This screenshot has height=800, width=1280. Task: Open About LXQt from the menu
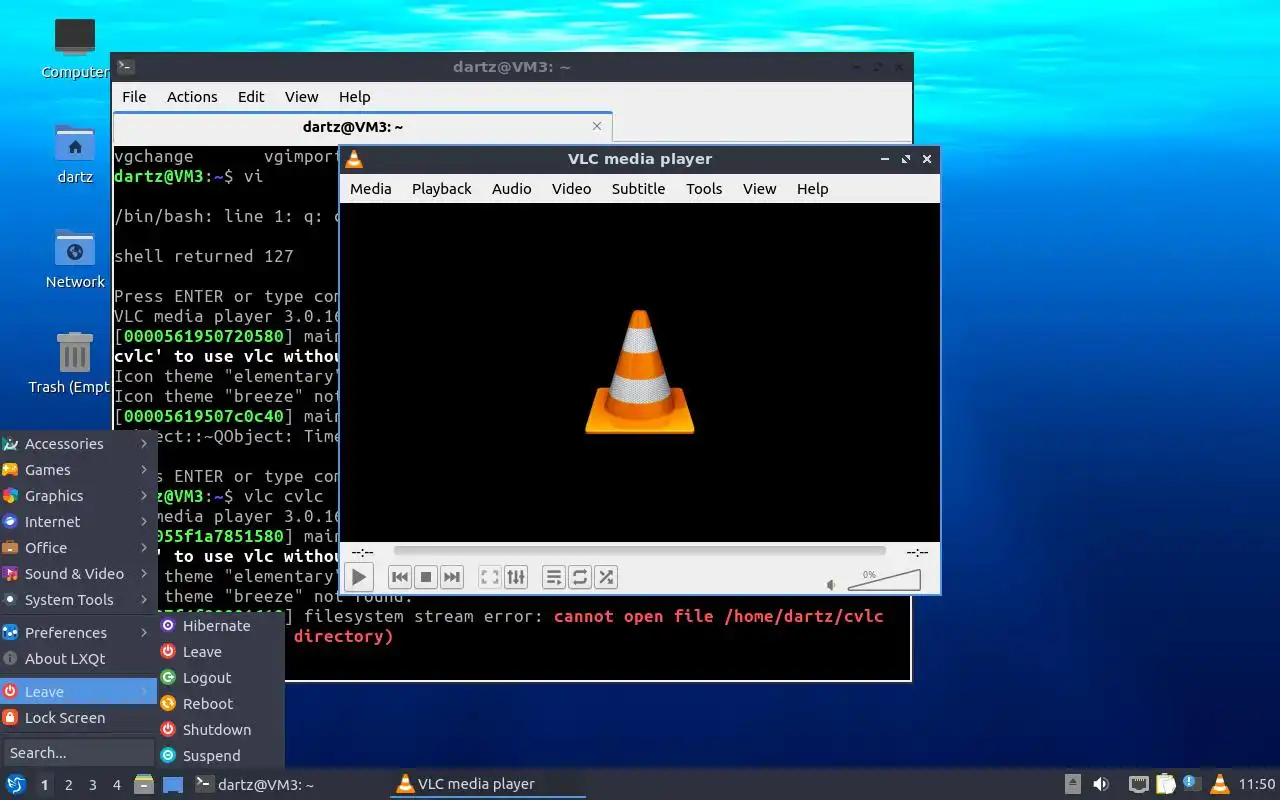(x=78, y=659)
